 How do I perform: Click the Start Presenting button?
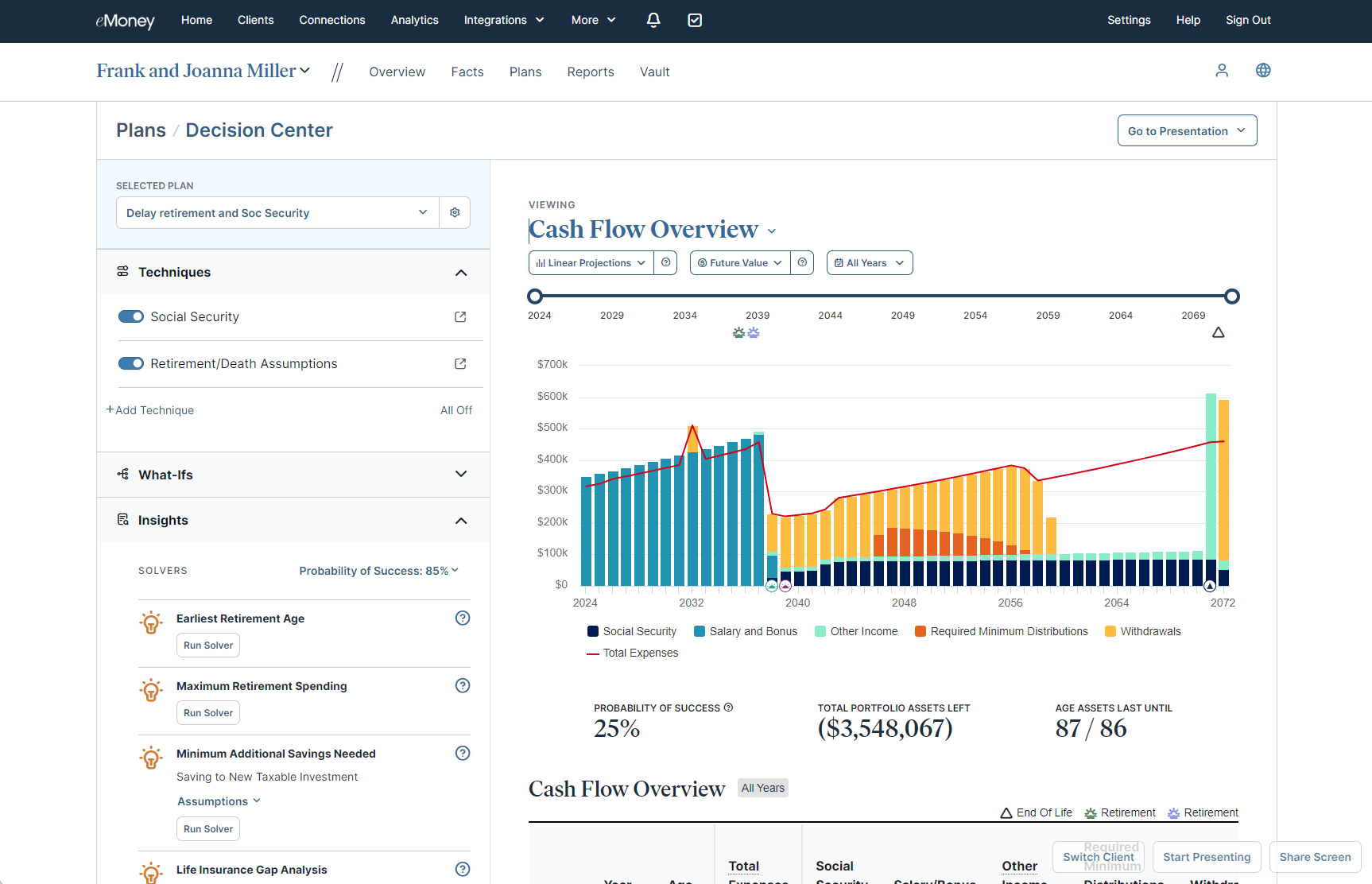1206,857
